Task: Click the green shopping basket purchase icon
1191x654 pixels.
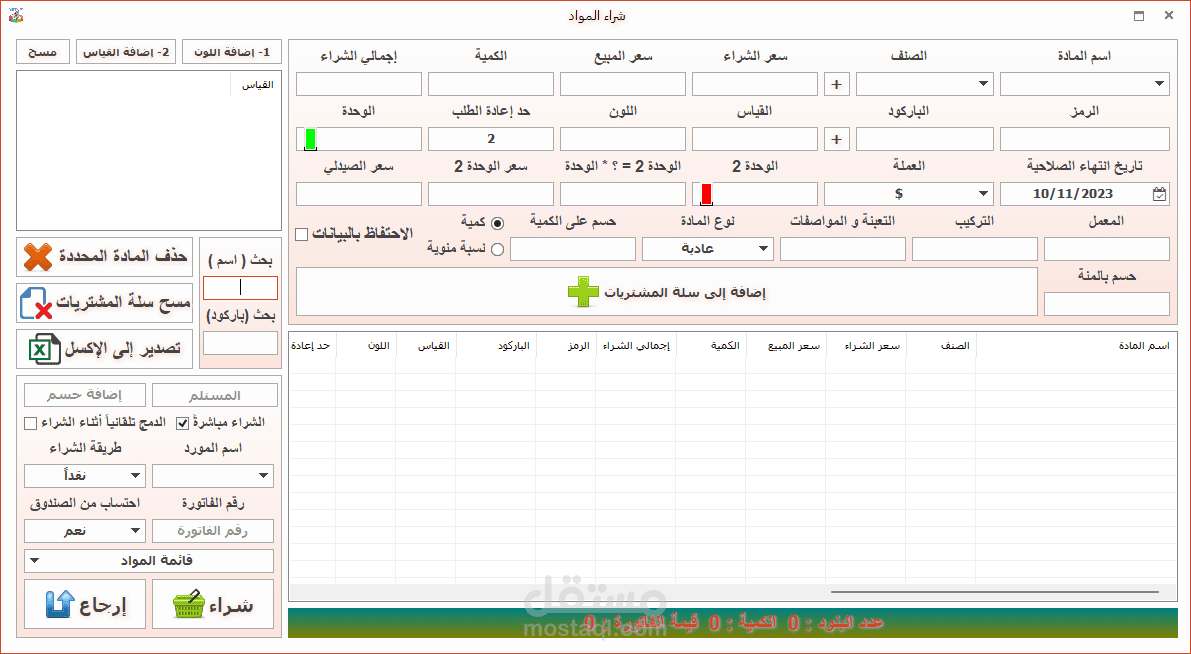Action: point(188,605)
